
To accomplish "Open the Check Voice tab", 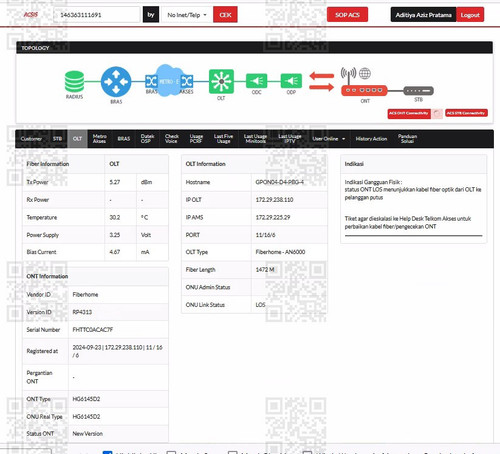I will (172, 139).
